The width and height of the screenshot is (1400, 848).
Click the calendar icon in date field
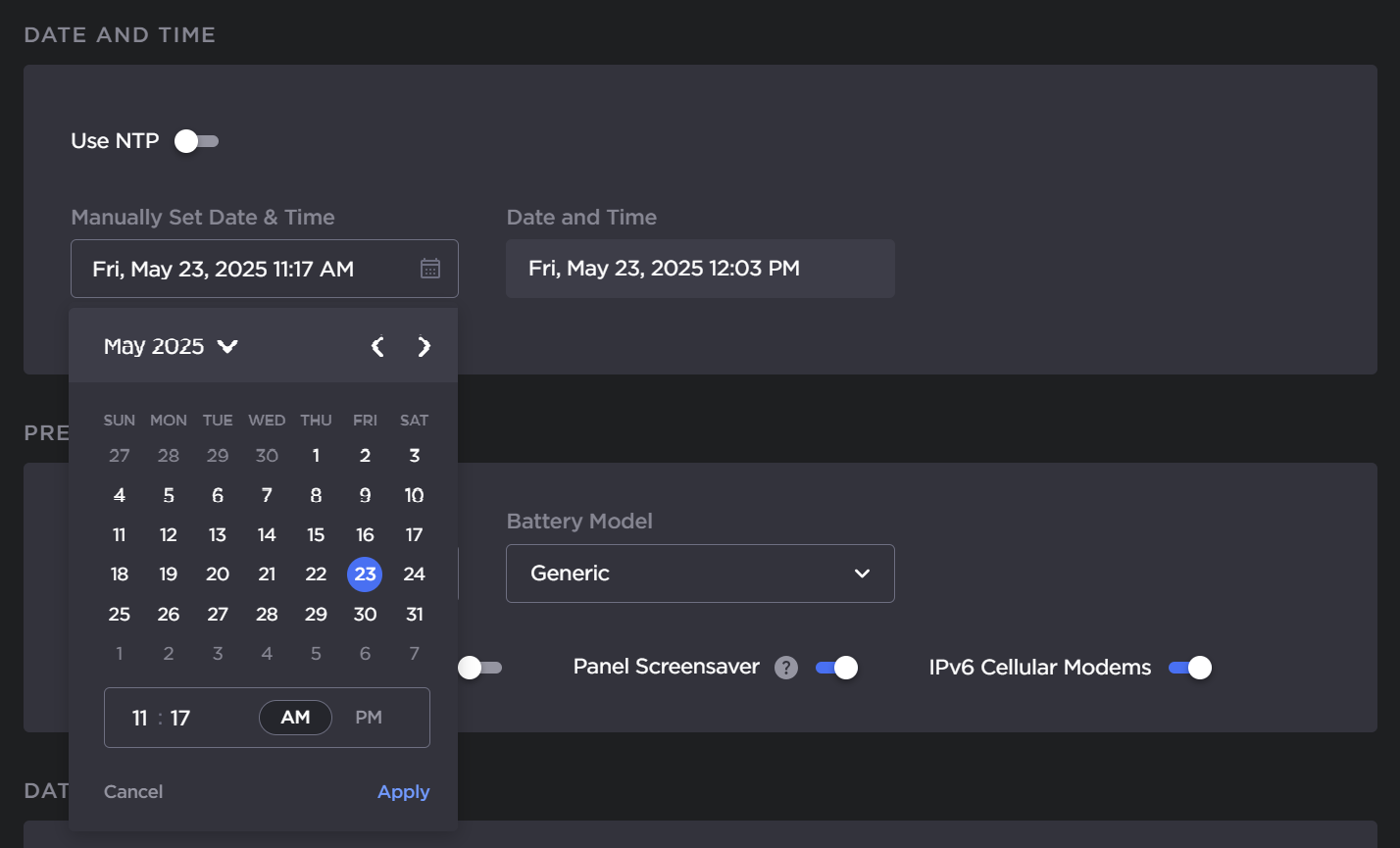pyautogui.click(x=430, y=269)
